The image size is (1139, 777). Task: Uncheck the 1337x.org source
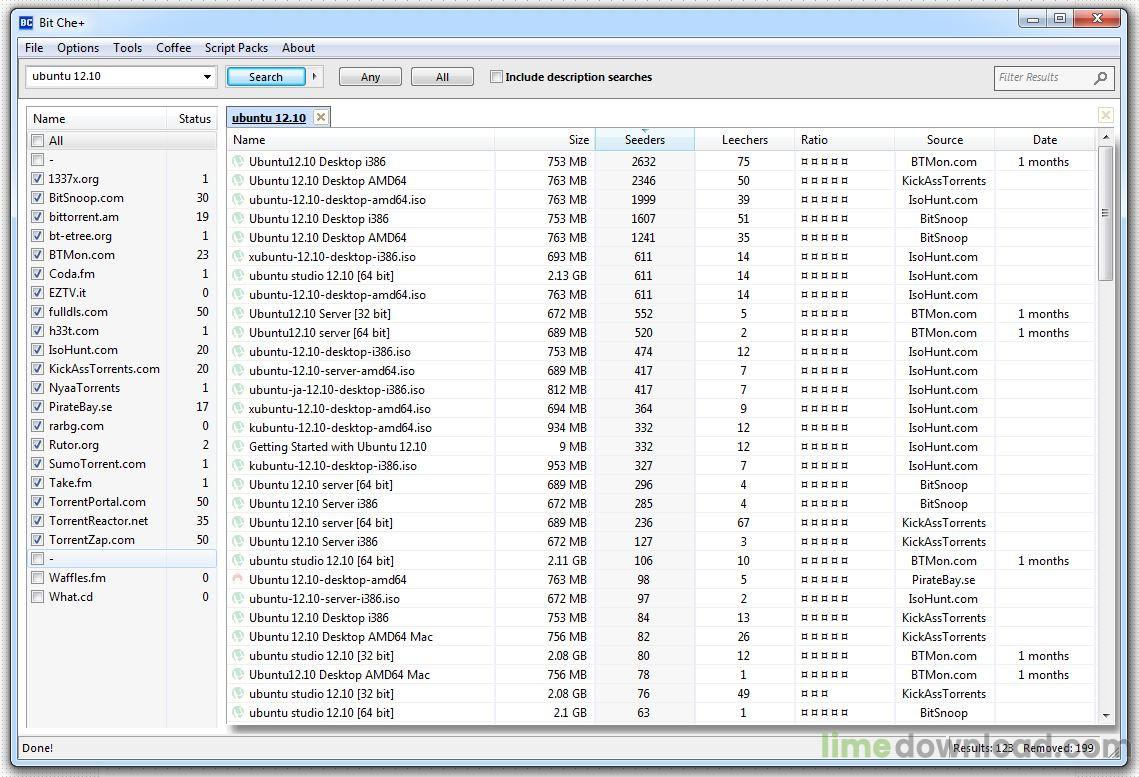(x=38, y=179)
